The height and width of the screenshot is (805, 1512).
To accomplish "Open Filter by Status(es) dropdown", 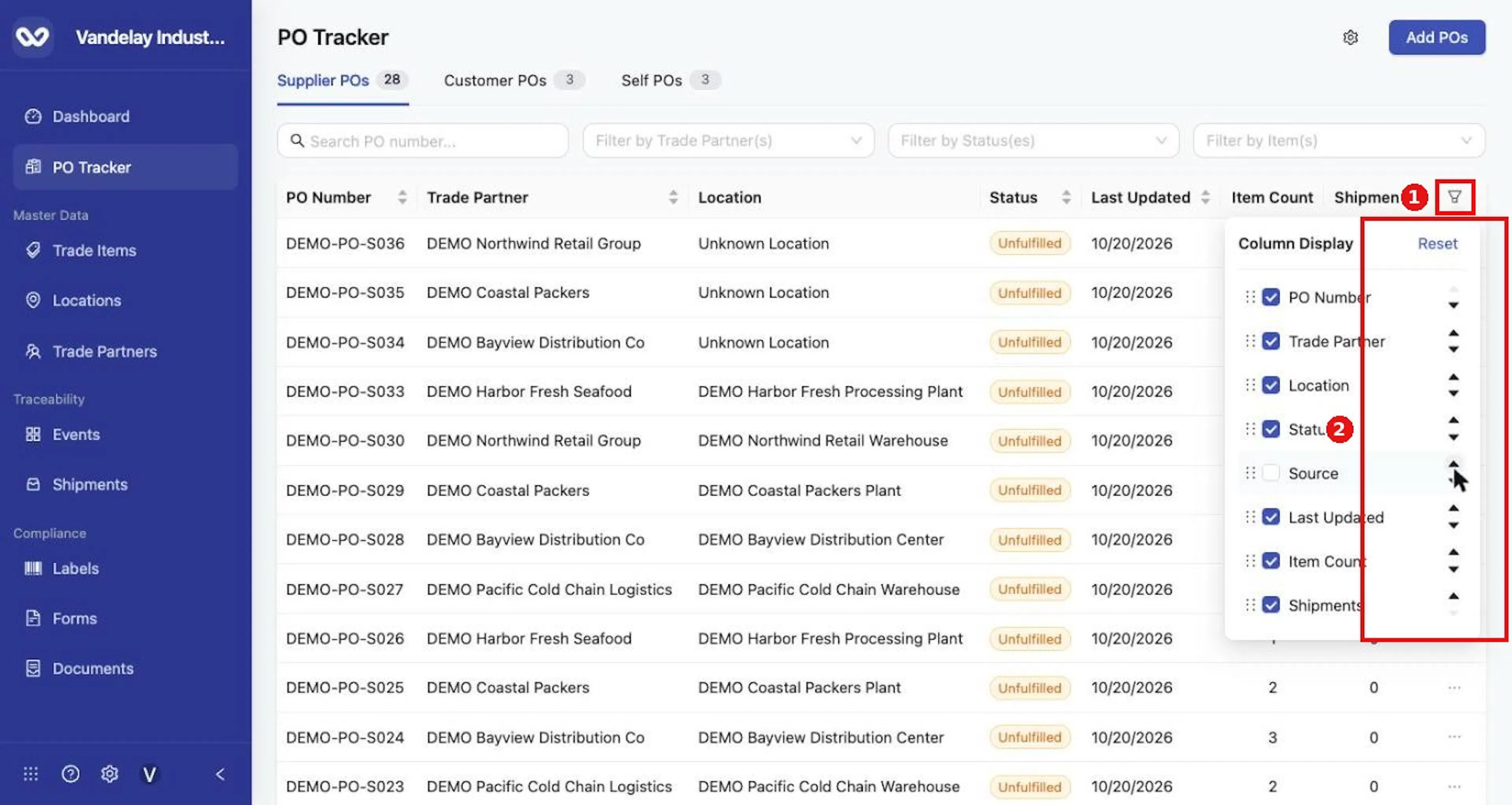I will pos(1034,141).
